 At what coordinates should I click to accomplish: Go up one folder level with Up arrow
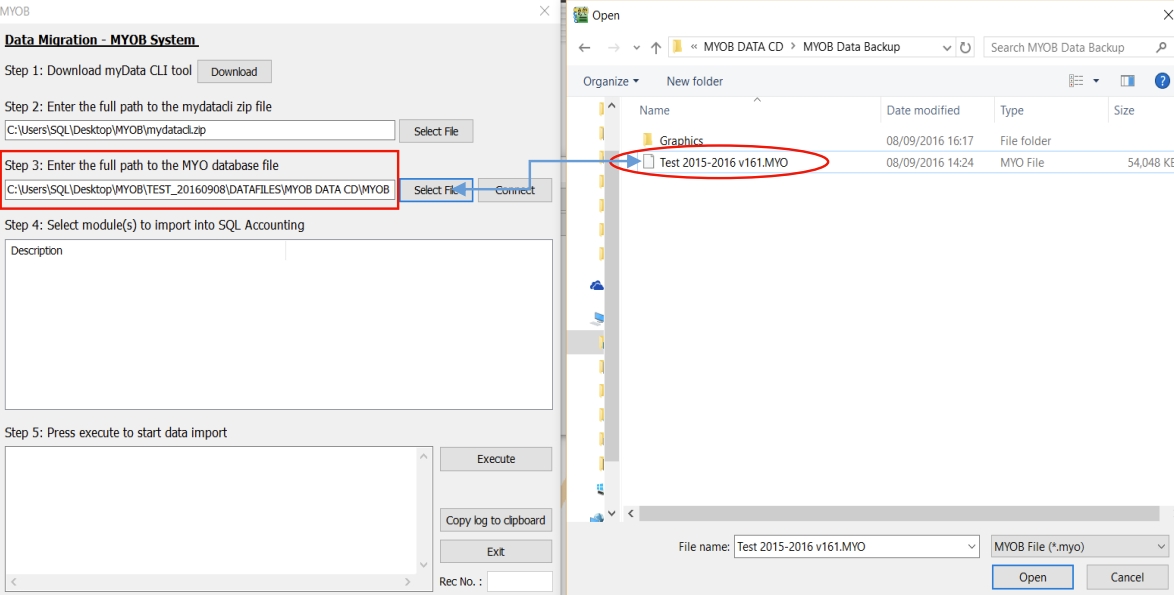coord(654,48)
